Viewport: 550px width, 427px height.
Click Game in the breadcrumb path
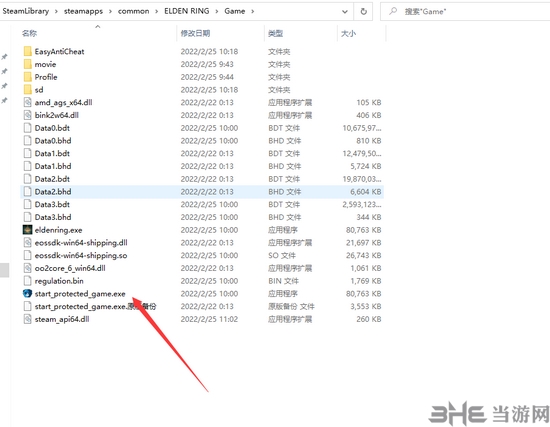point(235,11)
